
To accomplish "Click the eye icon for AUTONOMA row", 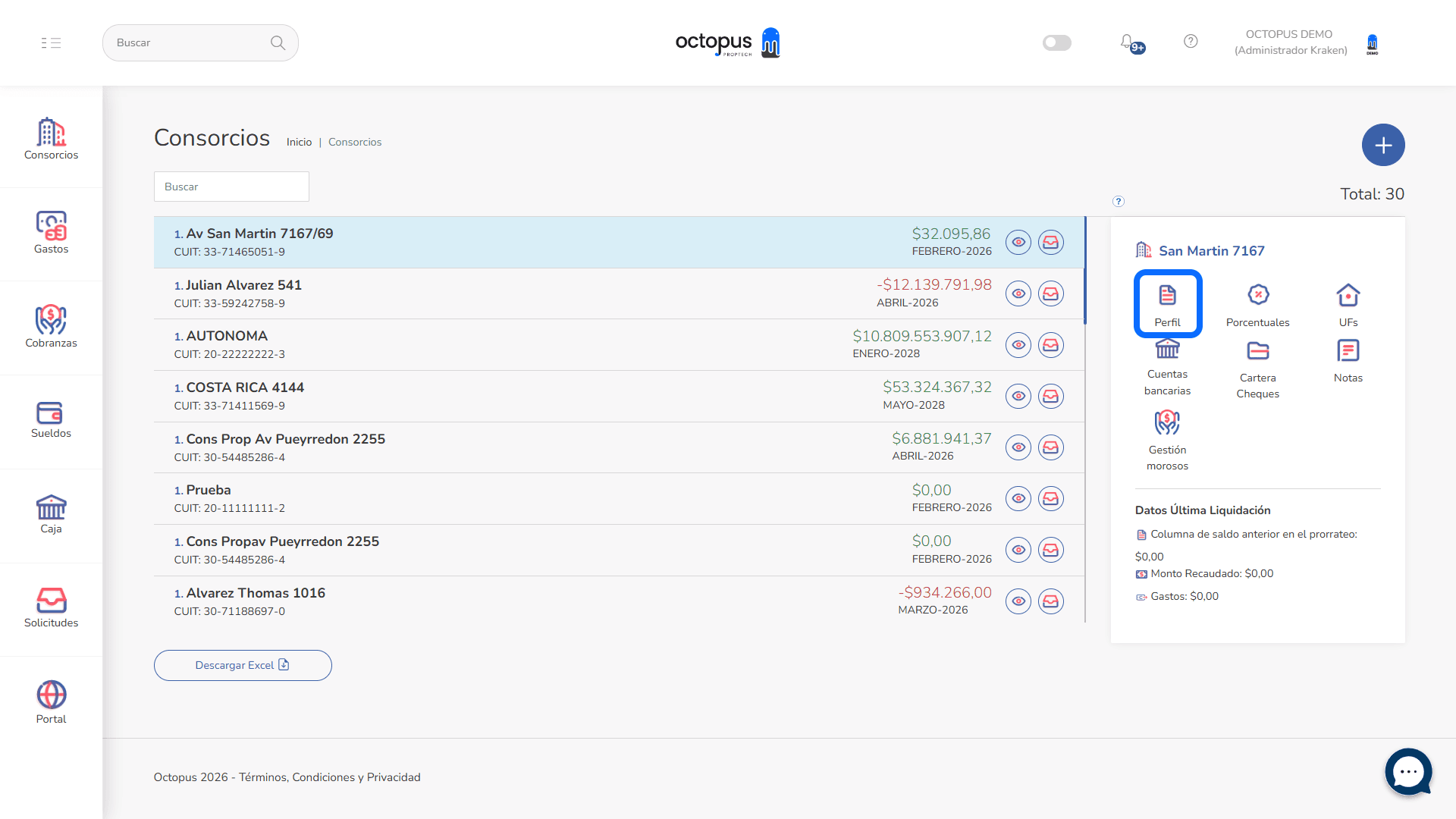I will (1018, 345).
